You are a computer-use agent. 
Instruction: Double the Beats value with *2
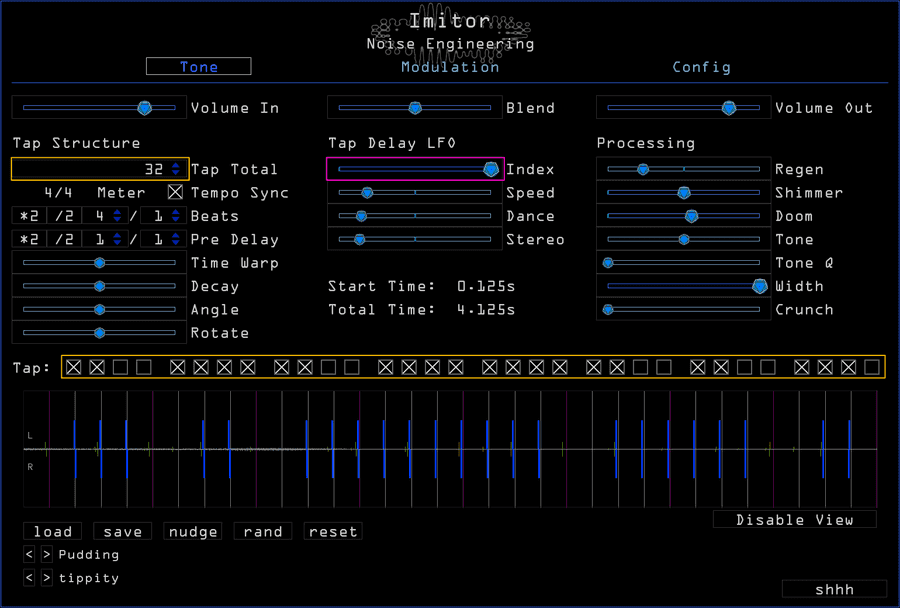point(29,216)
